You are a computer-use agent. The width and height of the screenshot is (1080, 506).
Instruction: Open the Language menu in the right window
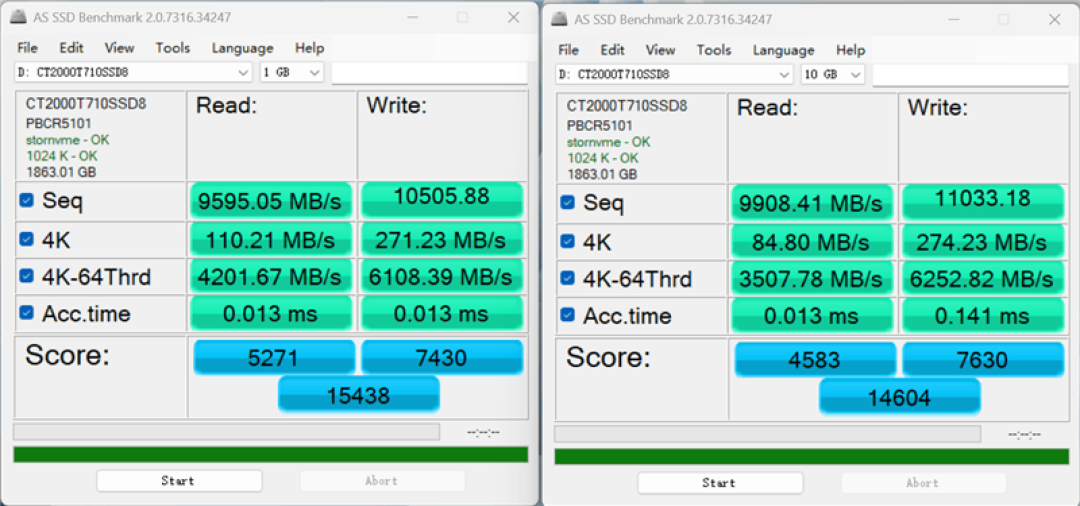[x=783, y=50]
